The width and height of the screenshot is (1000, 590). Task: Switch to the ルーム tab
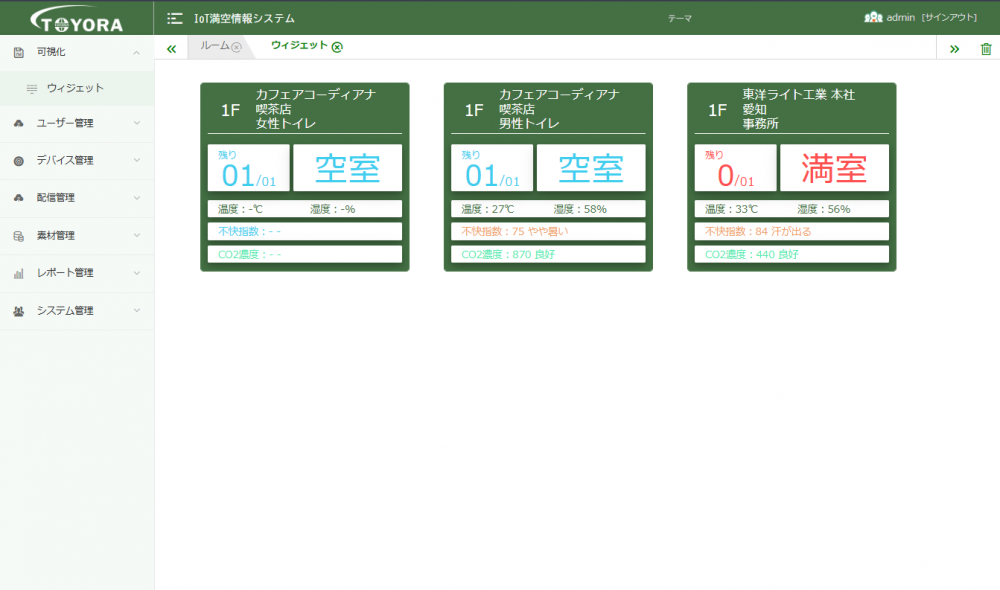click(215, 46)
